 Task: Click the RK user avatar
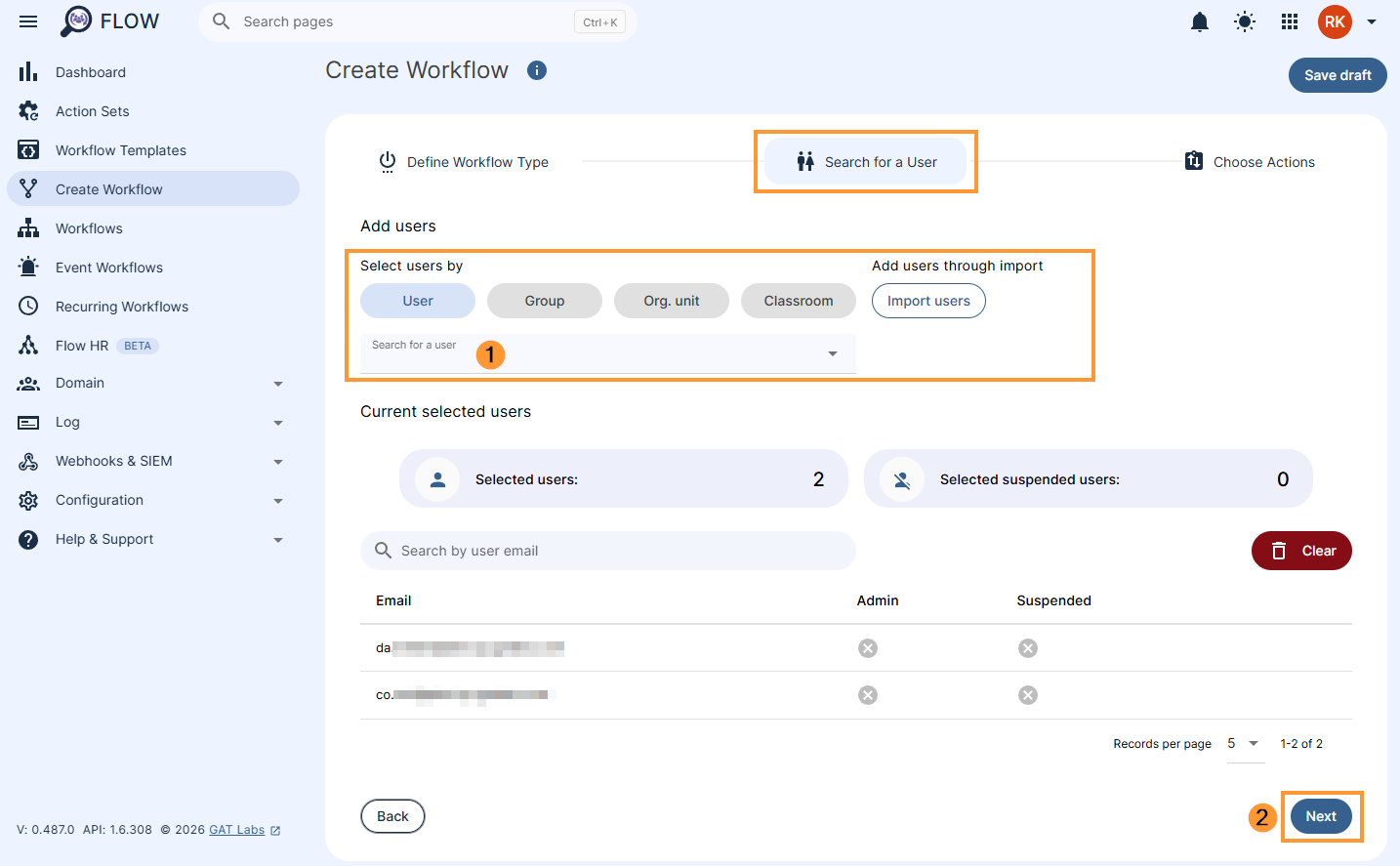coord(1335,21)
